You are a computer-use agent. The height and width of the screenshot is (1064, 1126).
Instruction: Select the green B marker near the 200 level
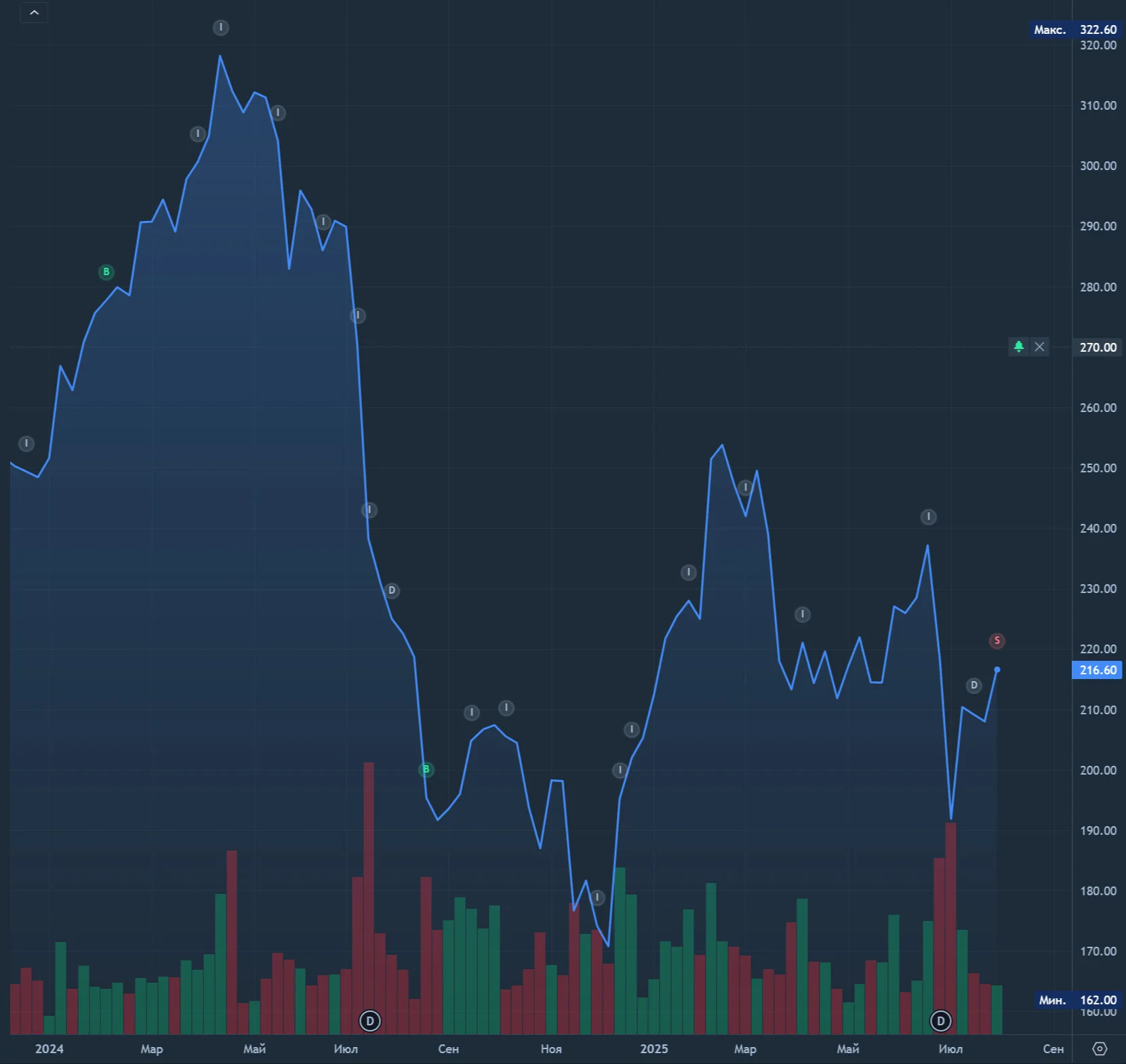(x=426, y=770)
